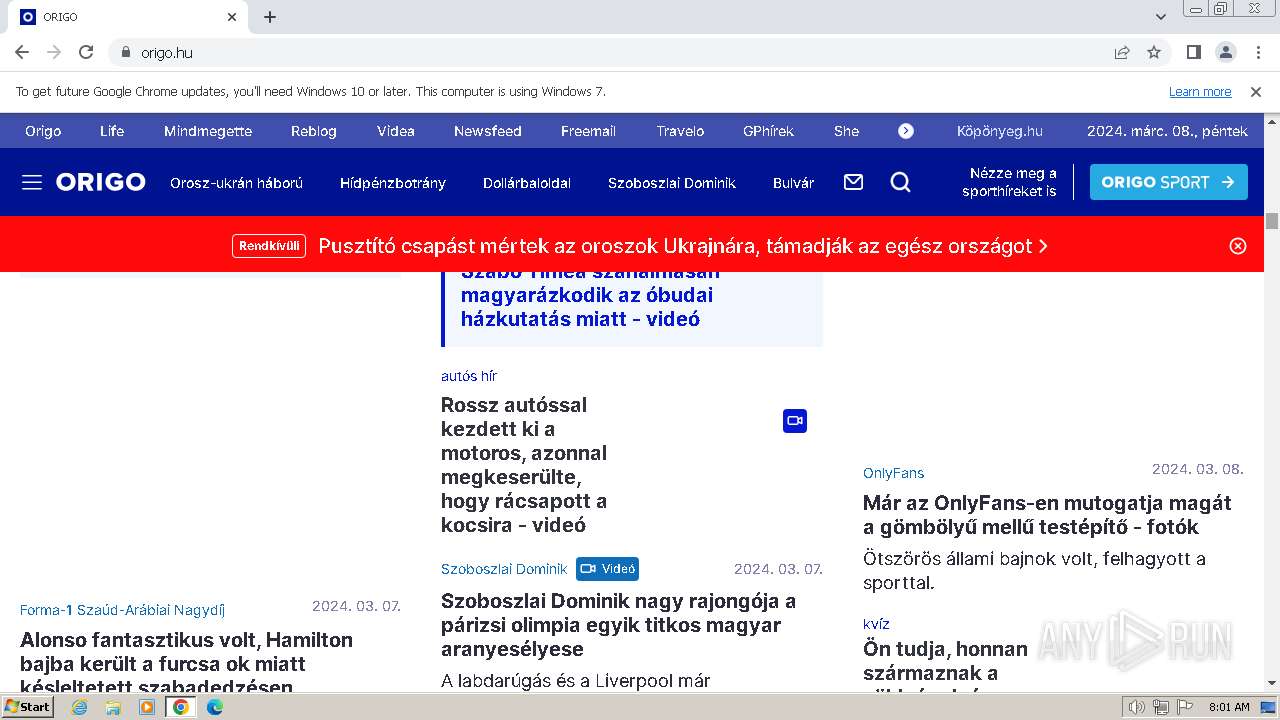This screenshot has width=1280, height=720.
Task: Open Freemail link
Action: 588,131
